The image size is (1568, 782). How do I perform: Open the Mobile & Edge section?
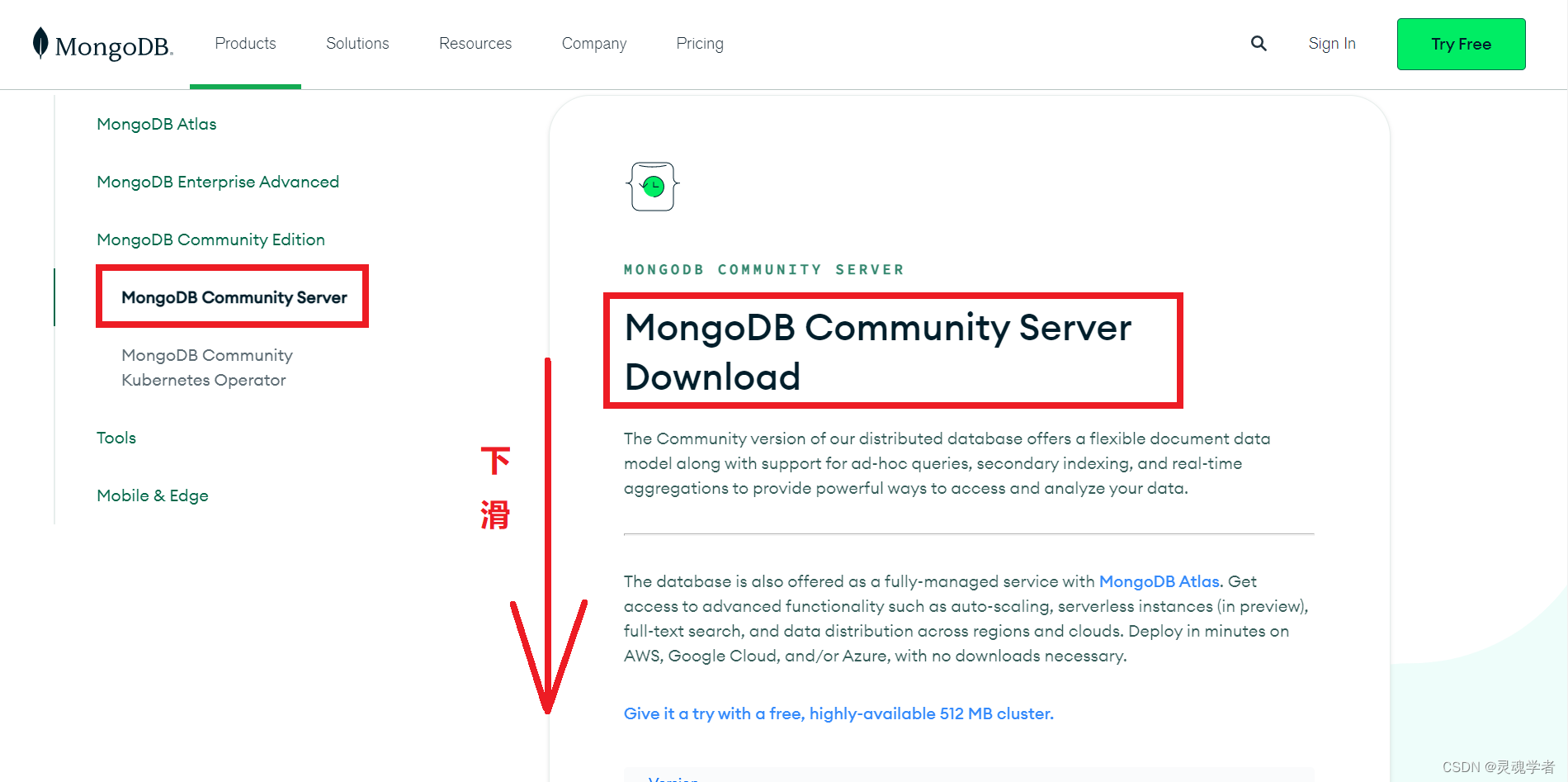click(152, 495)
